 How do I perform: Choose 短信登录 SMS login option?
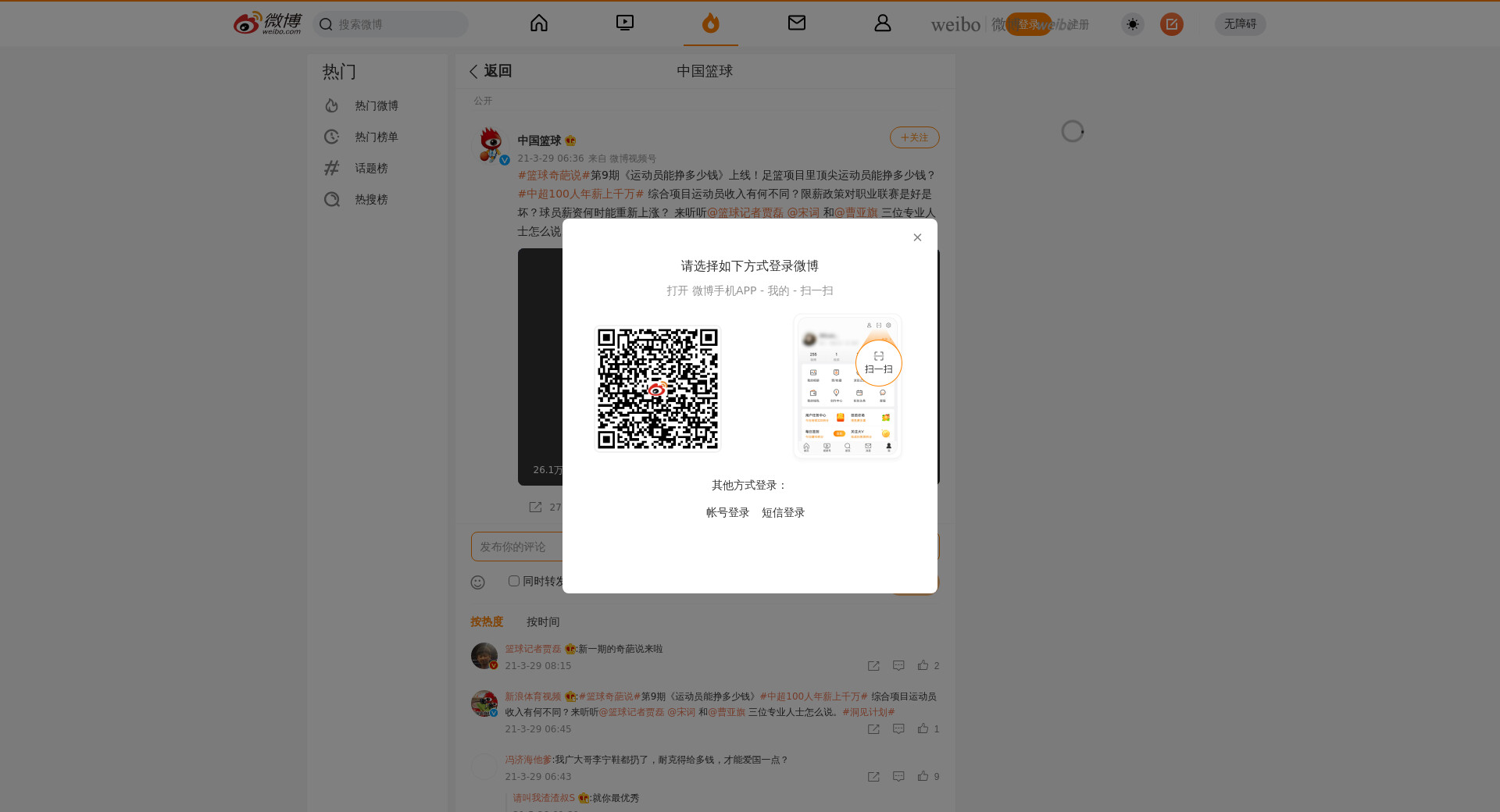click(783, 512)
